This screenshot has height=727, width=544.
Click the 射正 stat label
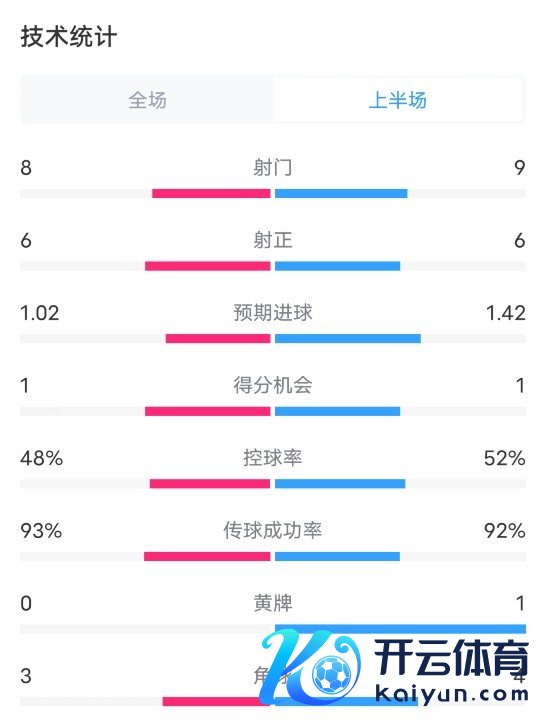pos(273,240)
